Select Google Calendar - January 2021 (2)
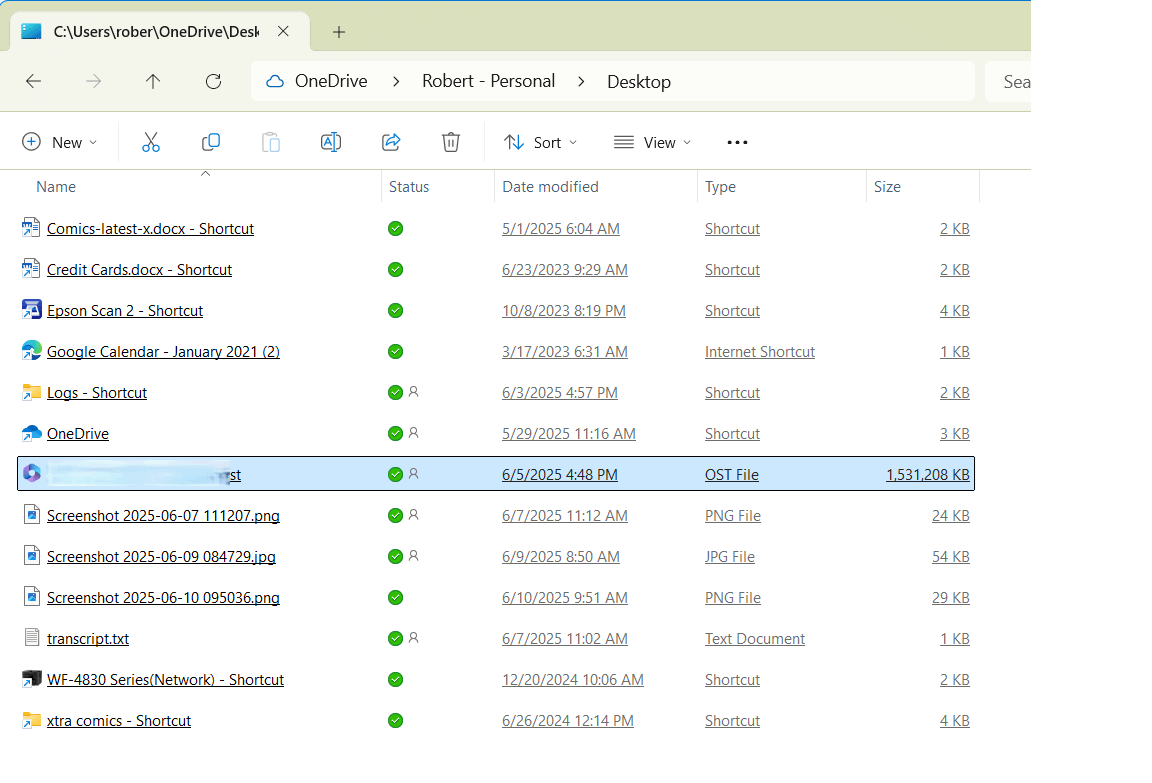Image resolution: width=1152 pixels, height=783 pixels. pyautogui.click(x=163, y=352)
